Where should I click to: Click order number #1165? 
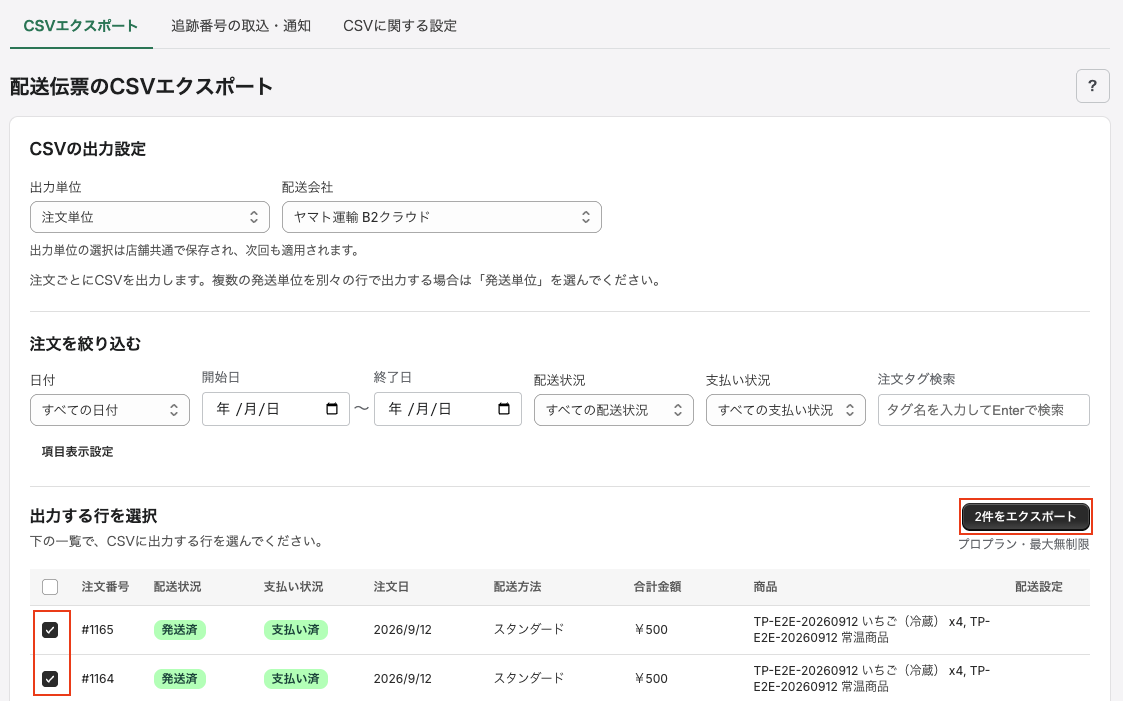coord(97,630)
